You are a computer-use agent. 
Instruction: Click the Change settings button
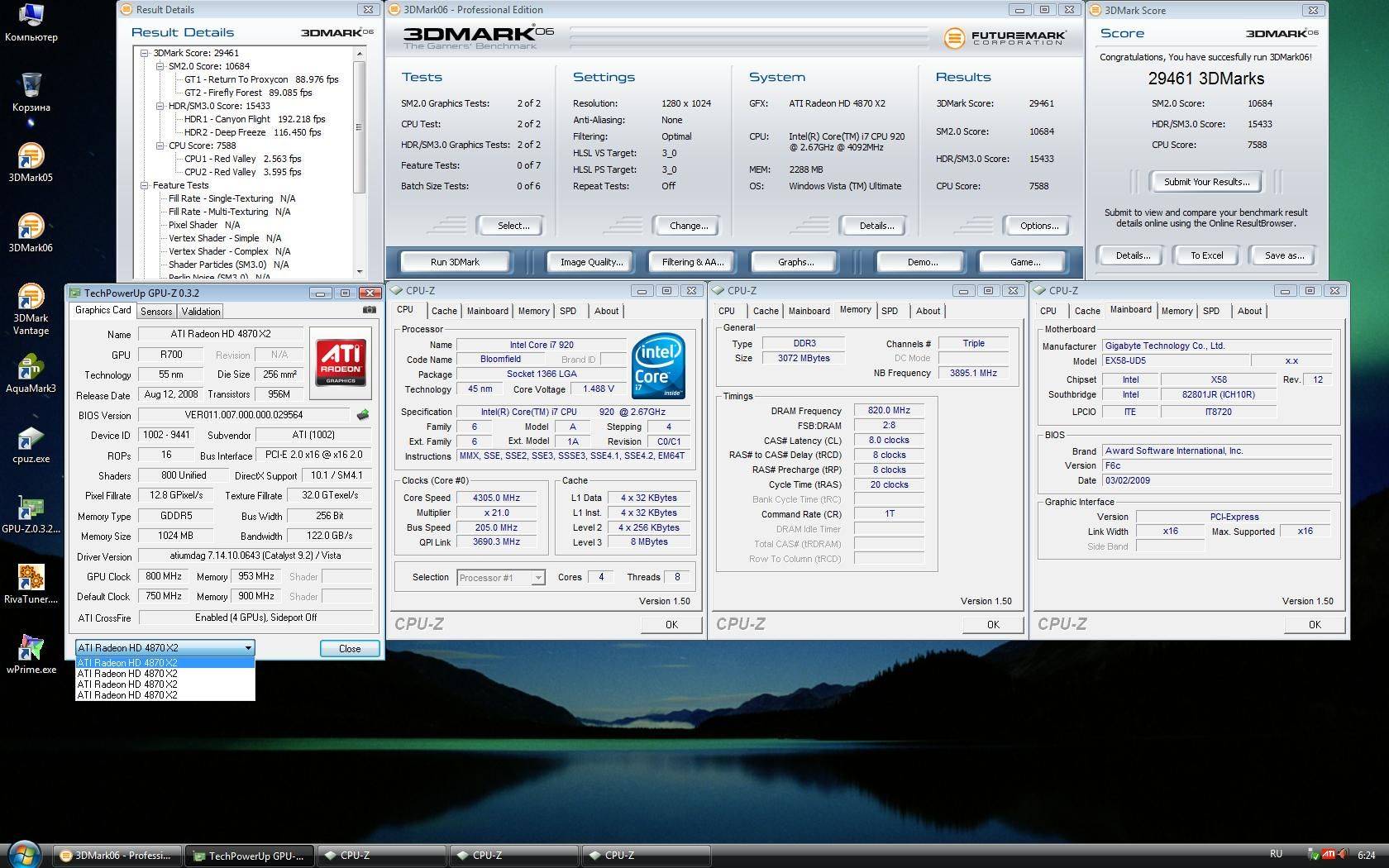coord(688,226)
